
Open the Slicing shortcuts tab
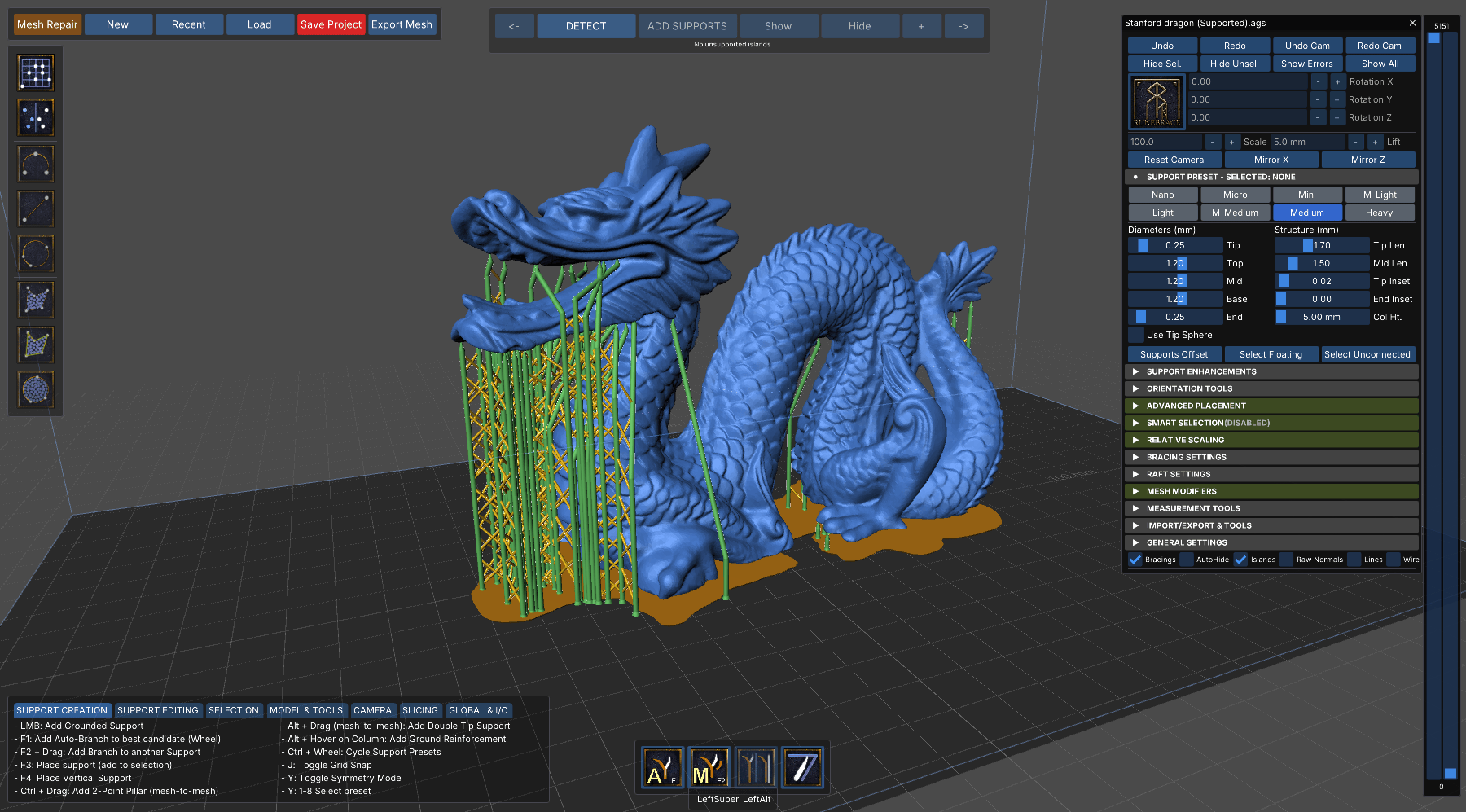click(419, 710)
